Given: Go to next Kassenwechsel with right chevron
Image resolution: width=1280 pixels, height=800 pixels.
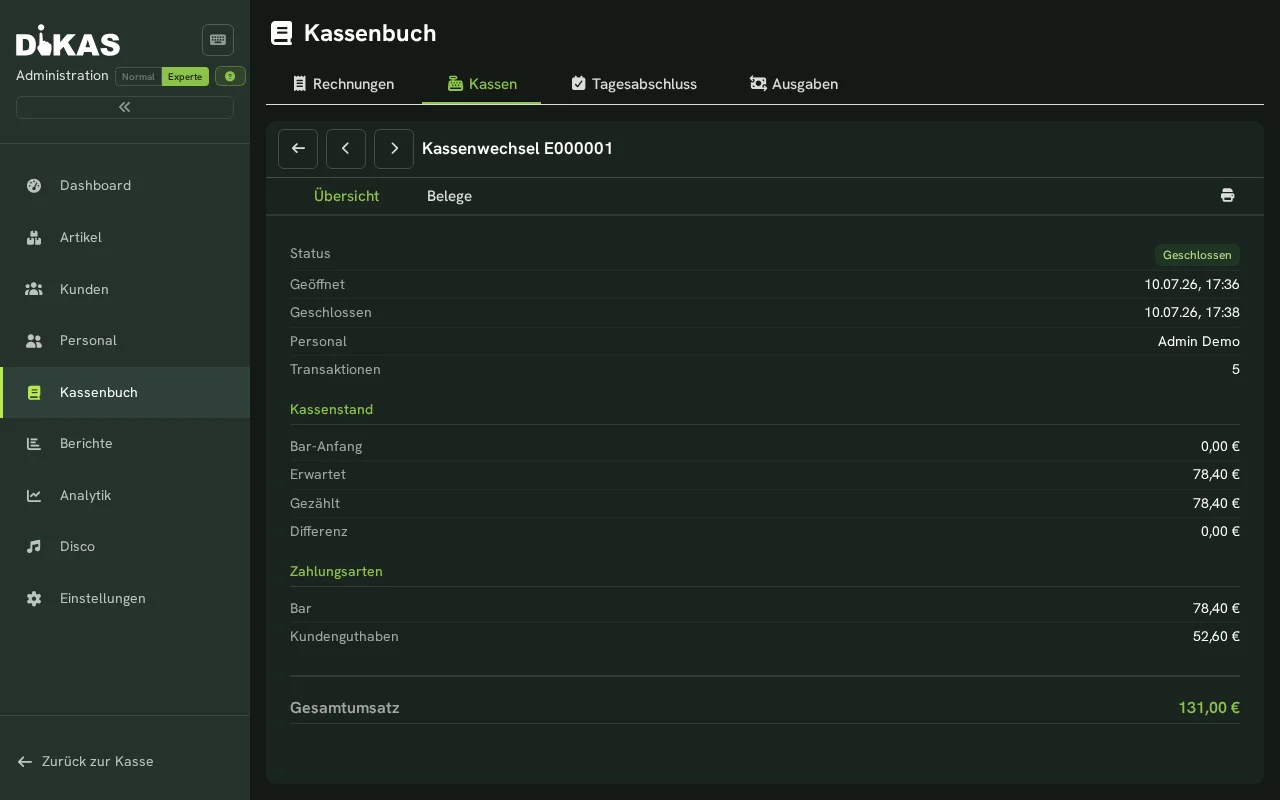Looking at the screenshot, I should pos(394,148).
